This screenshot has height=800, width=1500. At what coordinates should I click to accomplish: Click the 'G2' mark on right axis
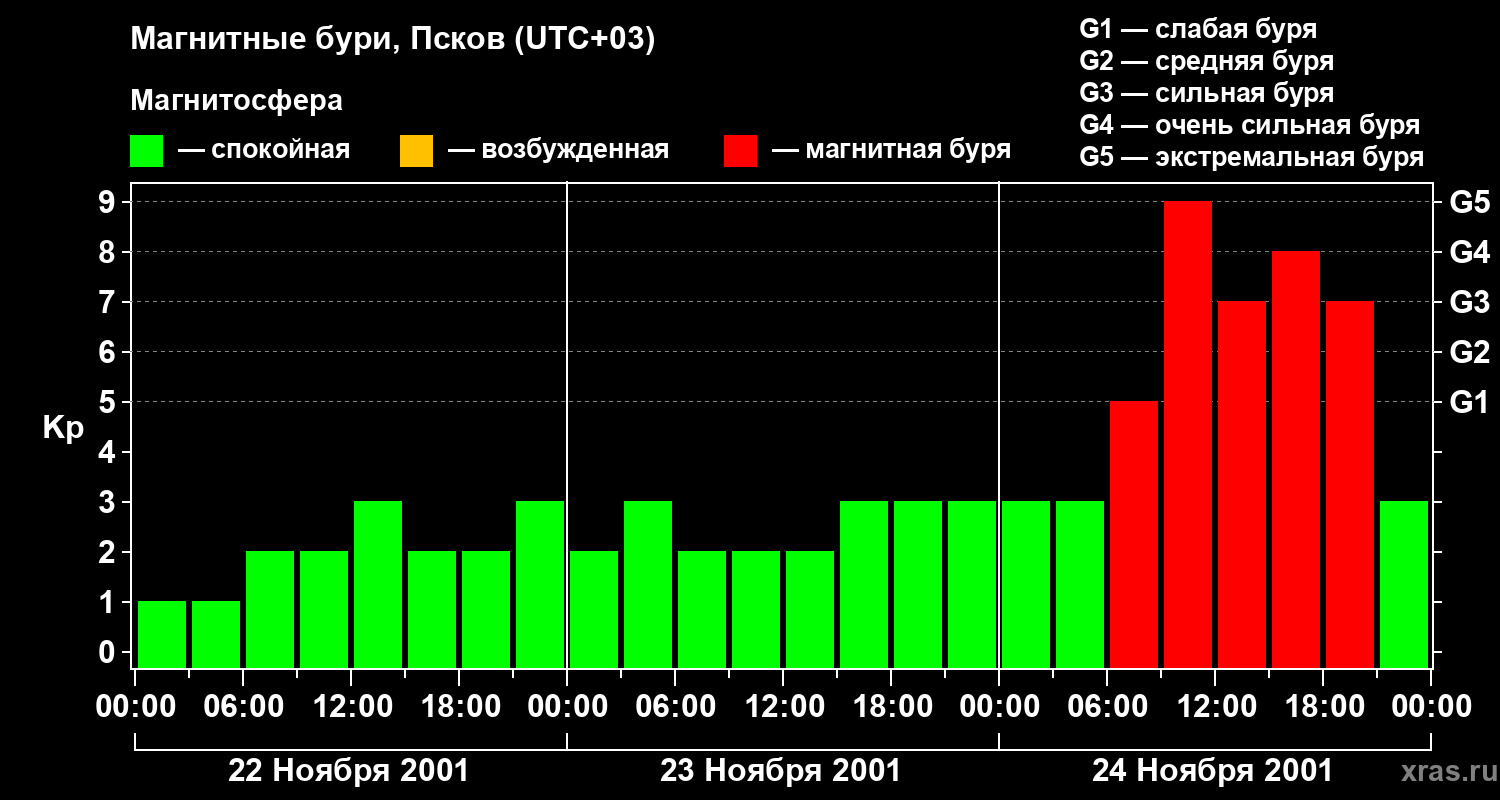tap(1469, 352)
